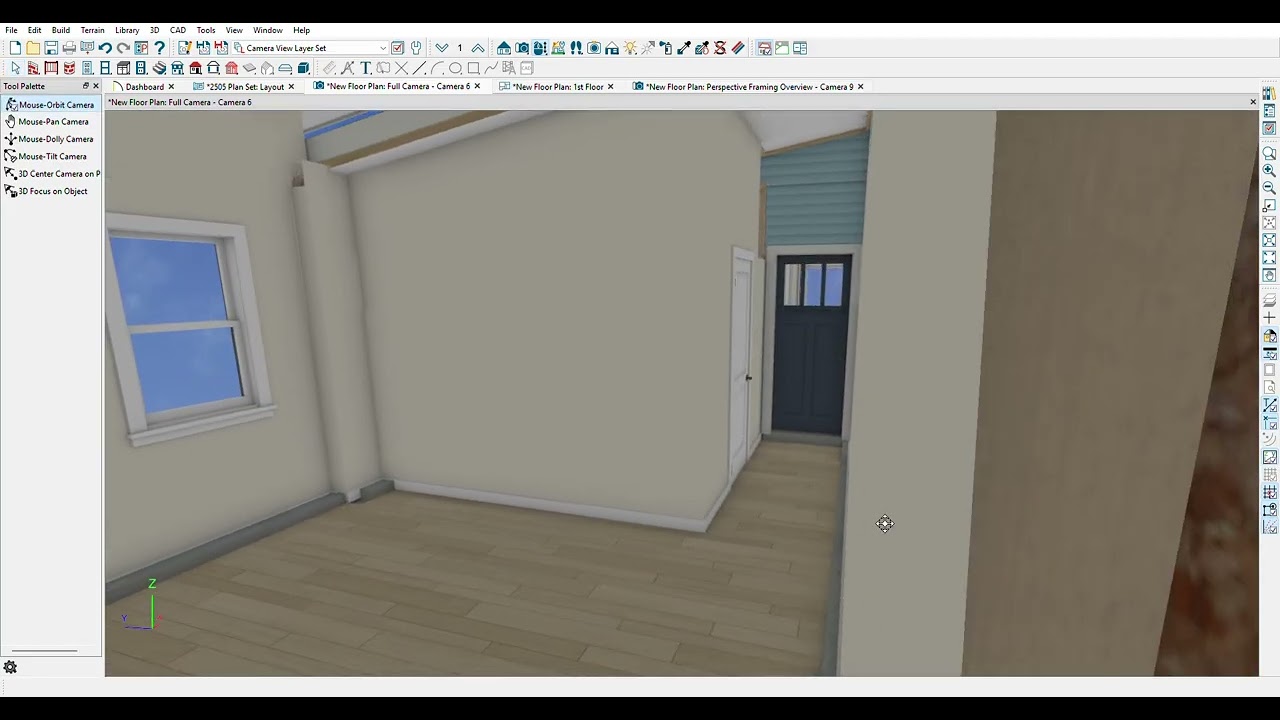Click the Camera view tool
The height and width of the screenshot is (720, 1280).
522,48
